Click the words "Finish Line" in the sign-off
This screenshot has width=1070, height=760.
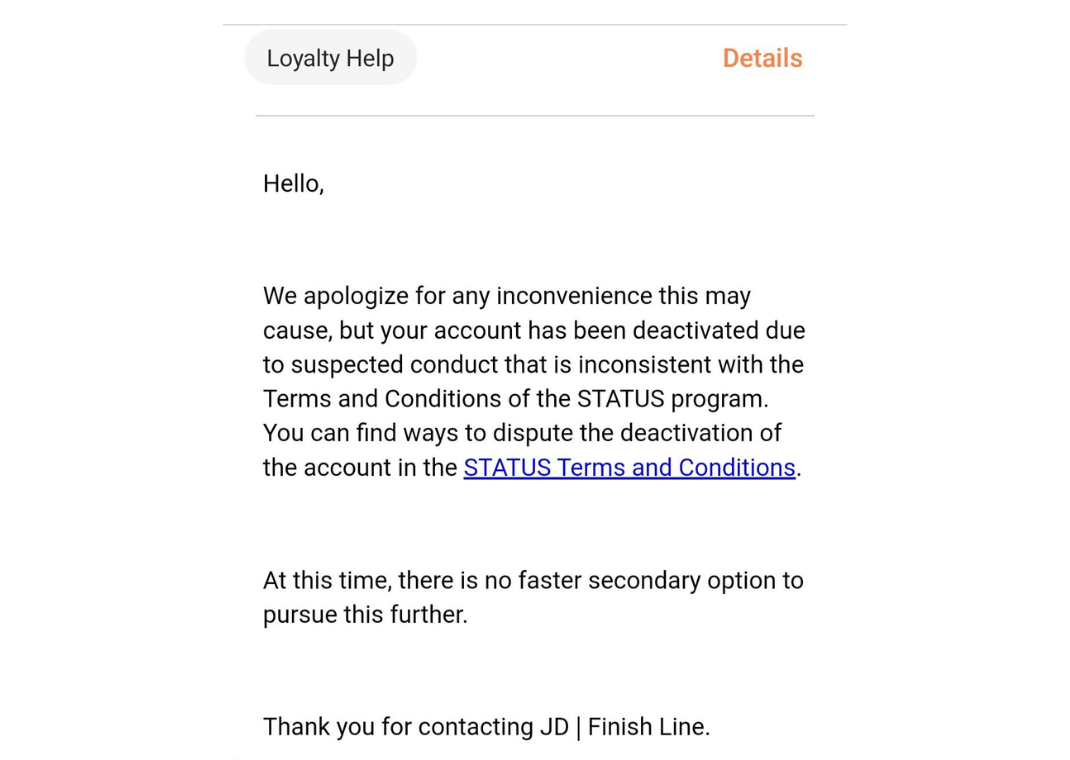646,727
